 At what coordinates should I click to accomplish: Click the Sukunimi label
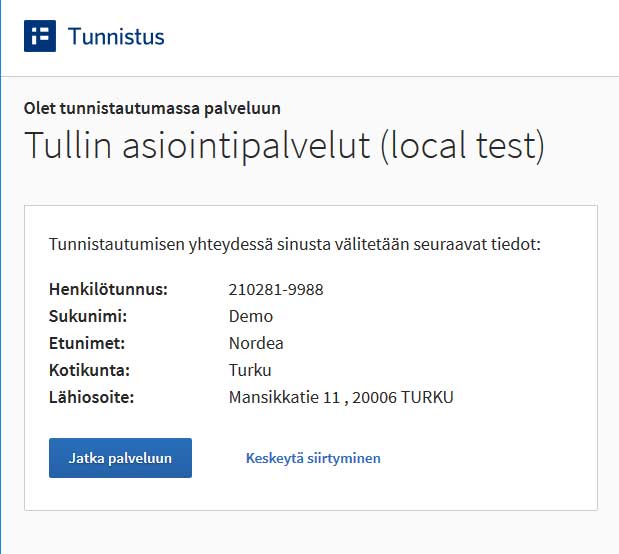click(88, 316)
